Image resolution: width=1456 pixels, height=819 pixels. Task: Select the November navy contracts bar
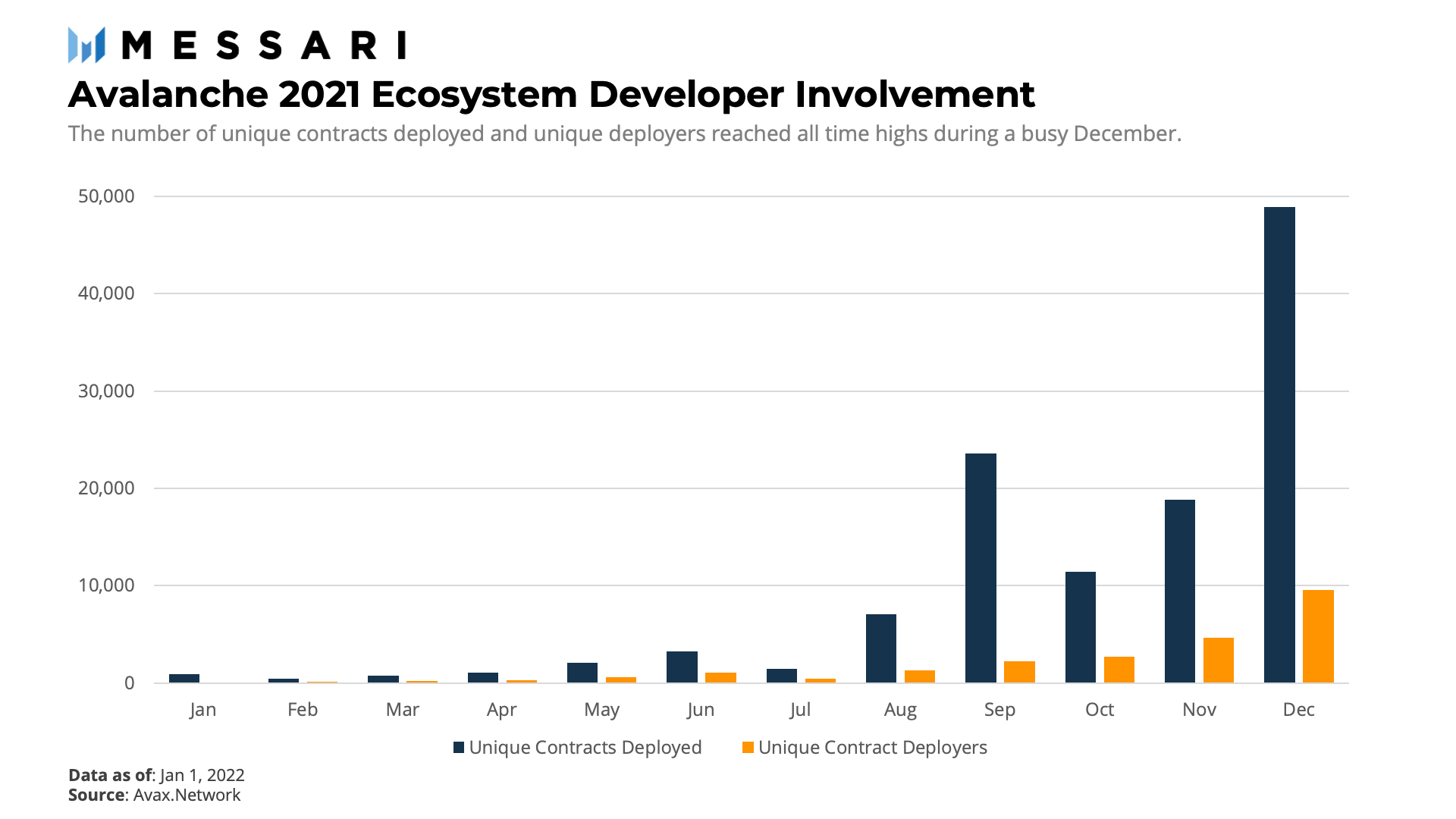[x=1180, y=591]
